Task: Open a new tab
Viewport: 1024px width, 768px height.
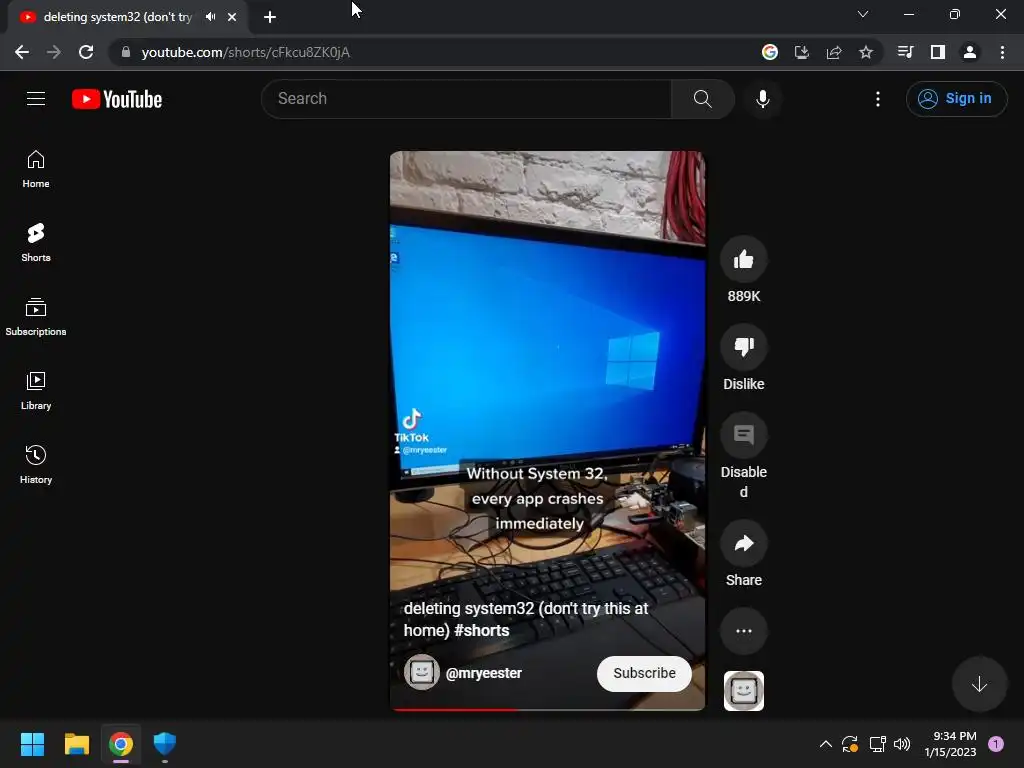Action: tap(270, 17)
